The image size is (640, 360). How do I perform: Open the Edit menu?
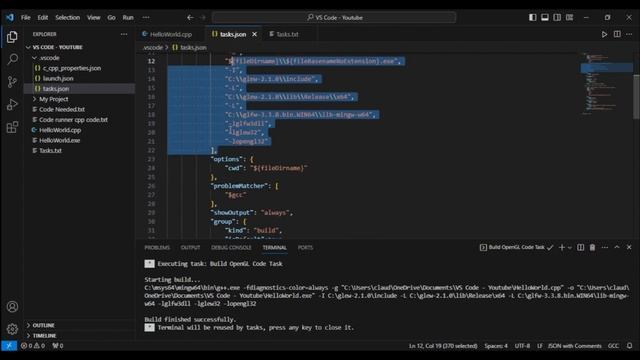pyautogui.click(x=43, y=18)
